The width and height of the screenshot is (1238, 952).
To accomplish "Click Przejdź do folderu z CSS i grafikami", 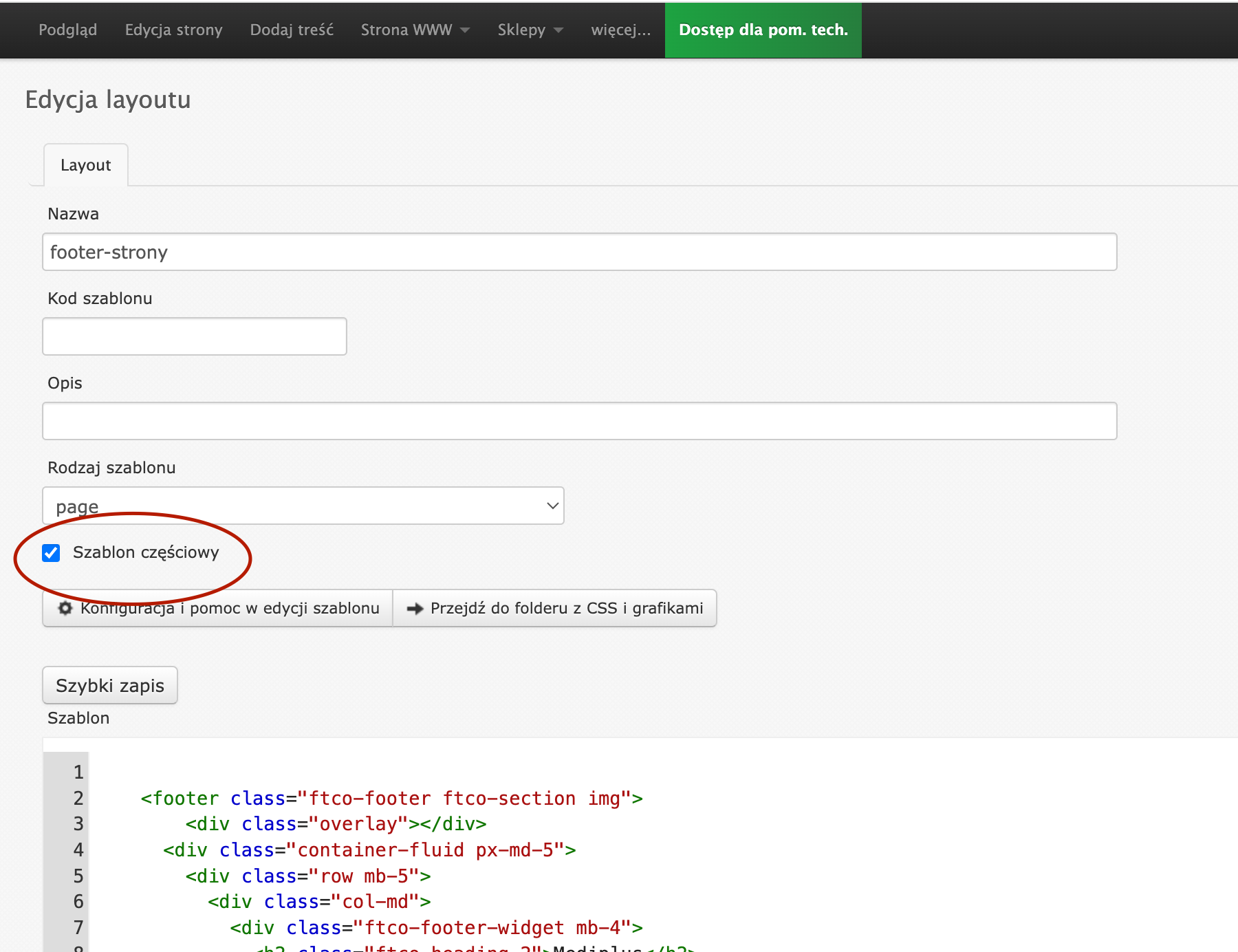I will tap(566, 608).
